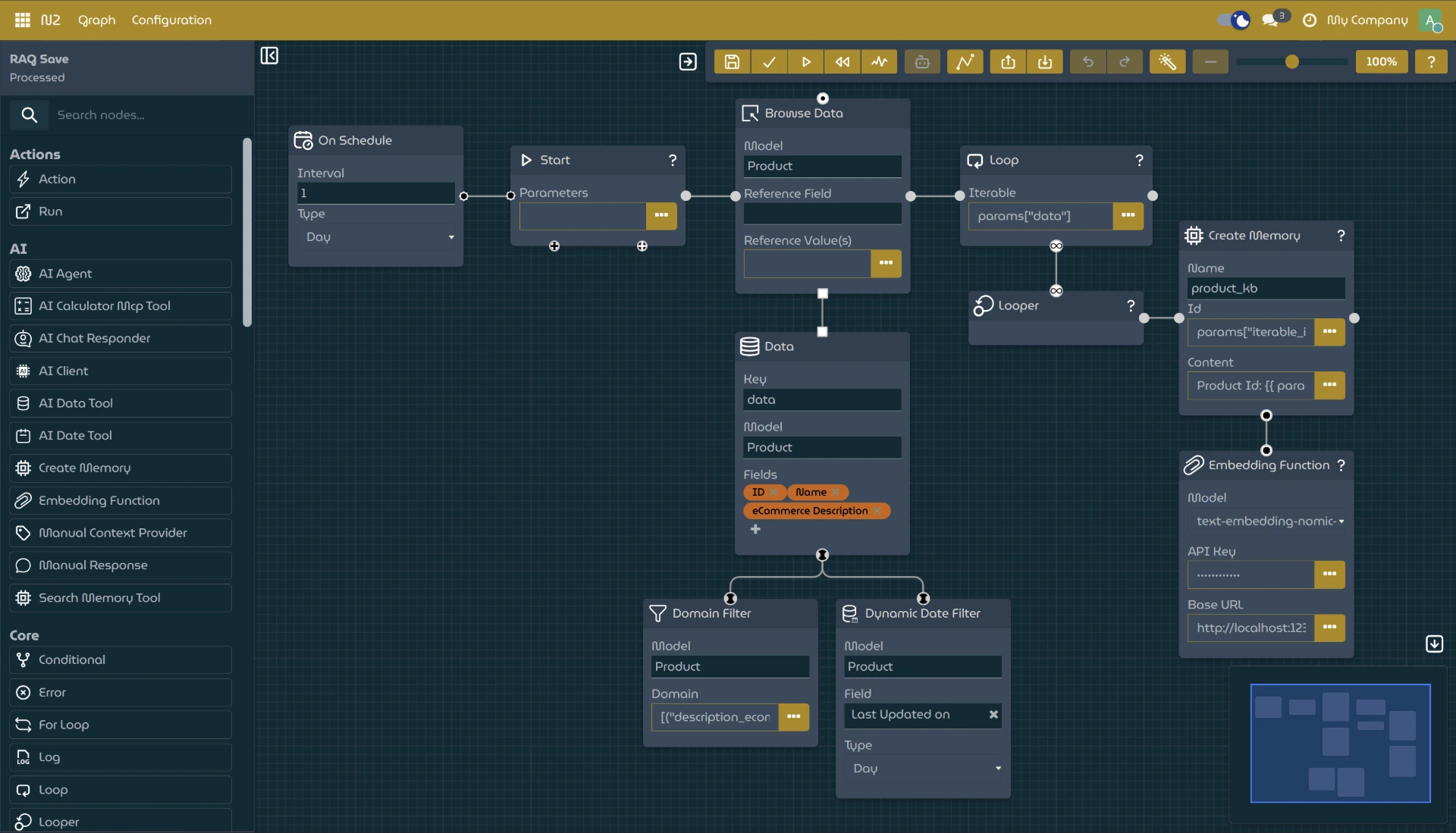Click the import download toolbar icon
The image size is (1456, 833).
[1045, 62]
